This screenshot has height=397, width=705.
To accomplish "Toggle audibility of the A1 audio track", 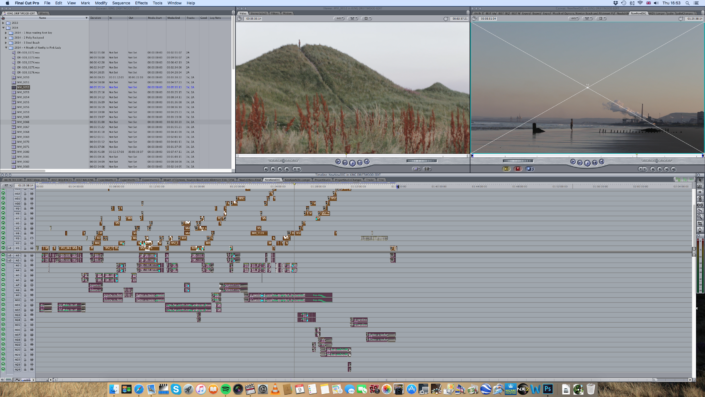I will coord(3,255).
